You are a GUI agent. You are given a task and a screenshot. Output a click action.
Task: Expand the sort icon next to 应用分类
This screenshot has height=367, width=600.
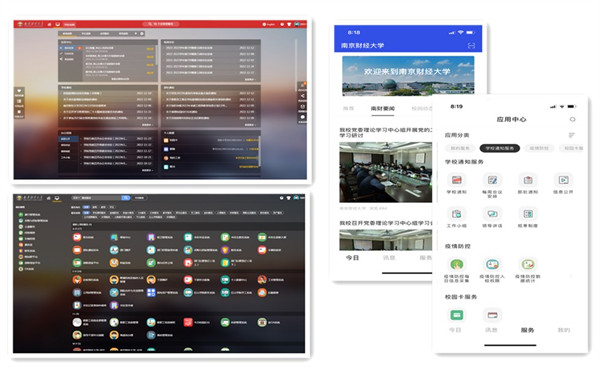tap(572, 135)
